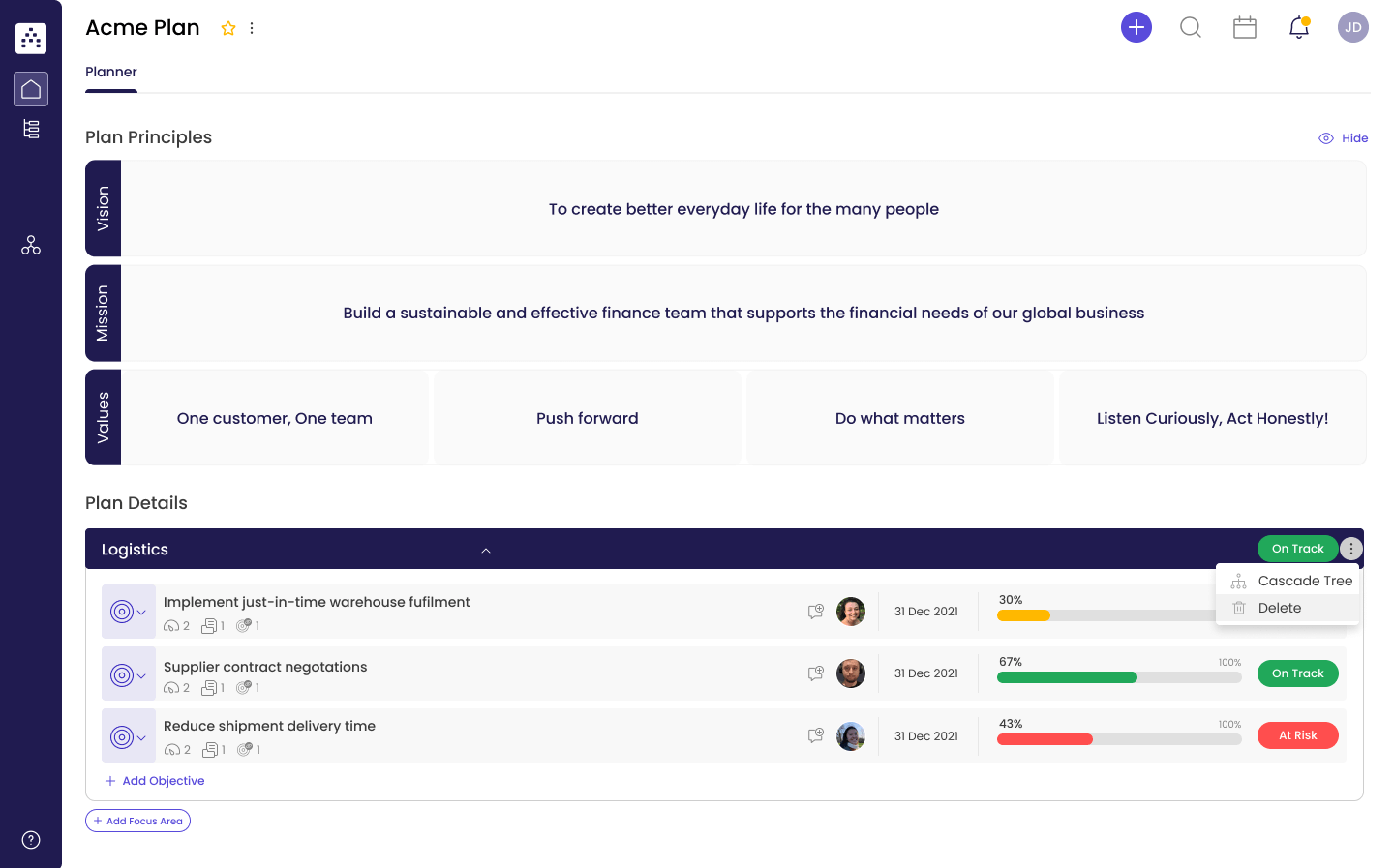The width and height of the screenshot is (1394, 868).
Task: Open search with the magnifier icon
Action: pyautogui.click(x=1191, y=27)
